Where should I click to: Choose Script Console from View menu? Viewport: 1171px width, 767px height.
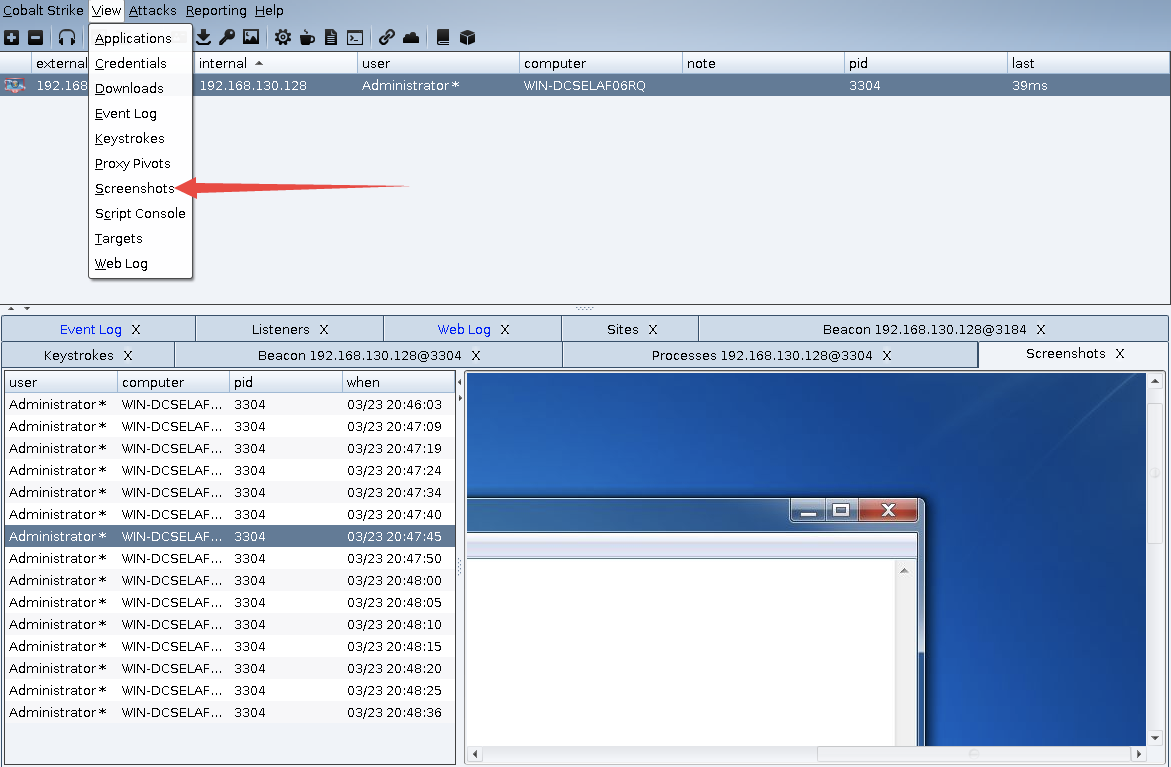click(140, 214)
